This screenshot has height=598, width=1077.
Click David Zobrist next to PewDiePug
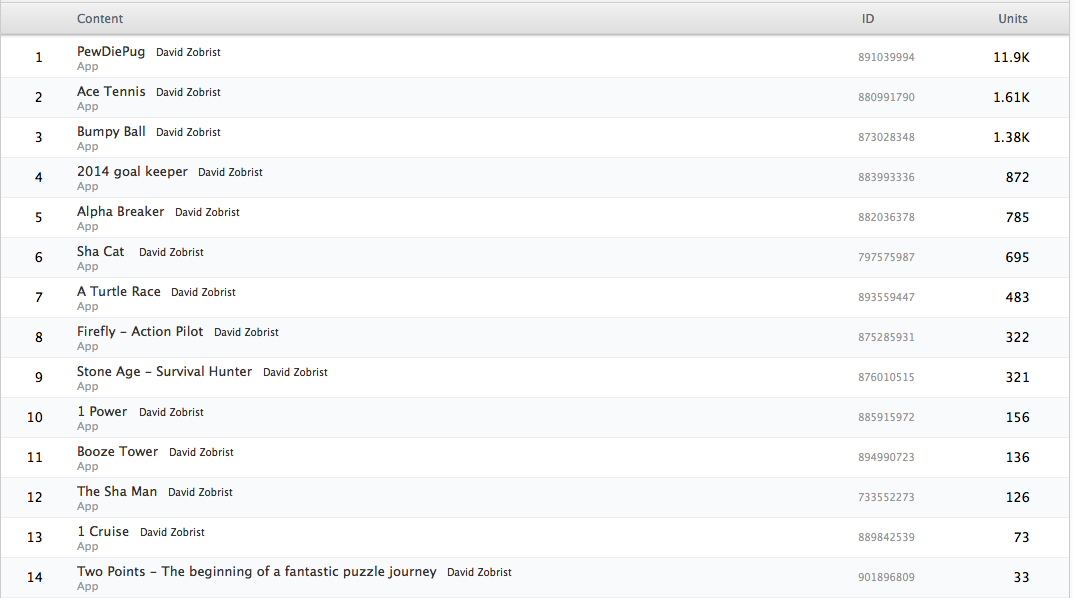[188, 52]
